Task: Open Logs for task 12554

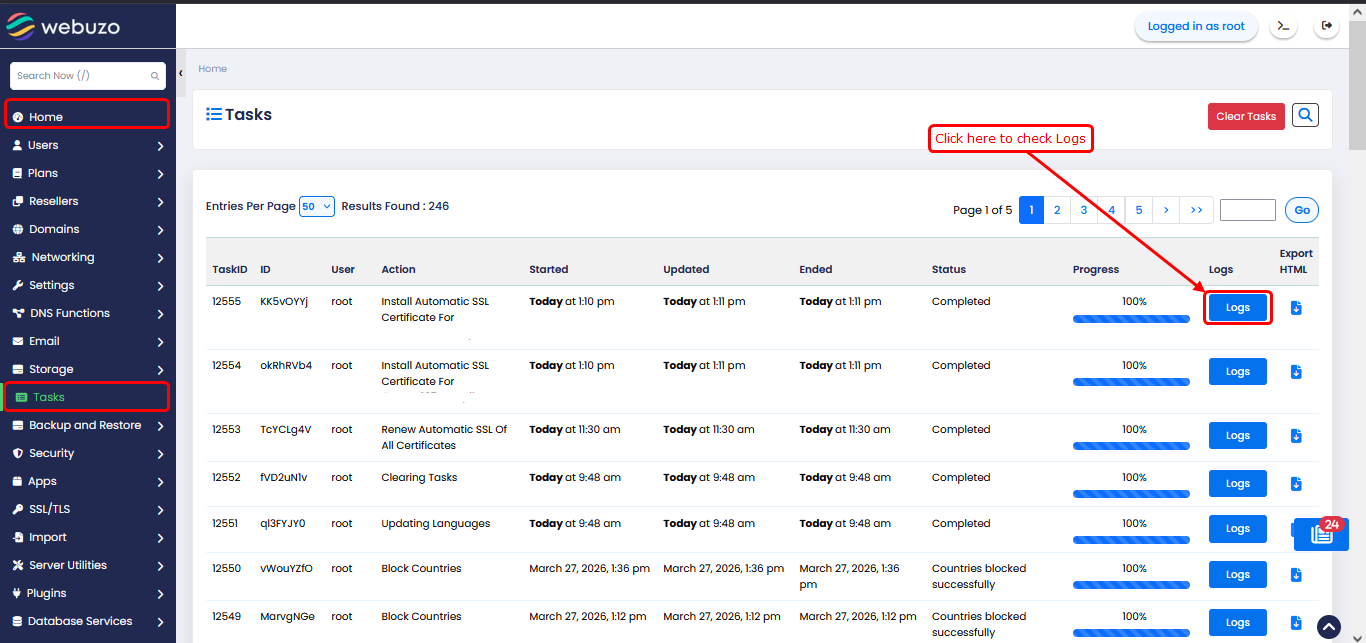Action: [1237, 372]
